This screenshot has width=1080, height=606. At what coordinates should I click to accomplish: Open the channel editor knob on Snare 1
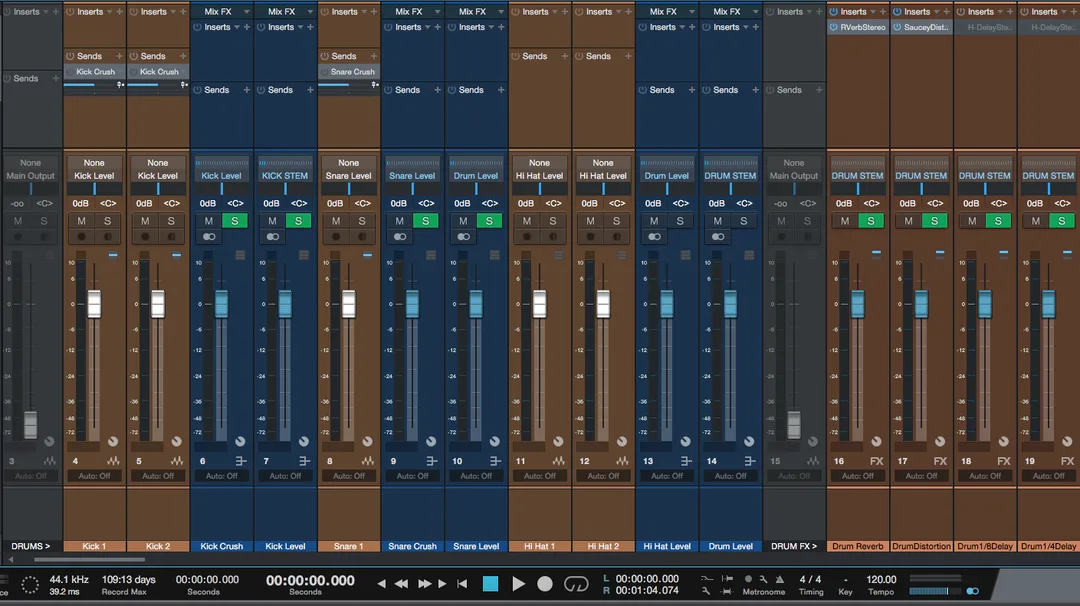point(367,441)
